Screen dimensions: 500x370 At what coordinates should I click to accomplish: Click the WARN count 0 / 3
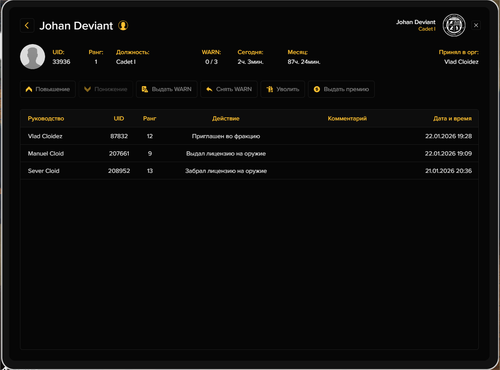(x=211, y=62)
